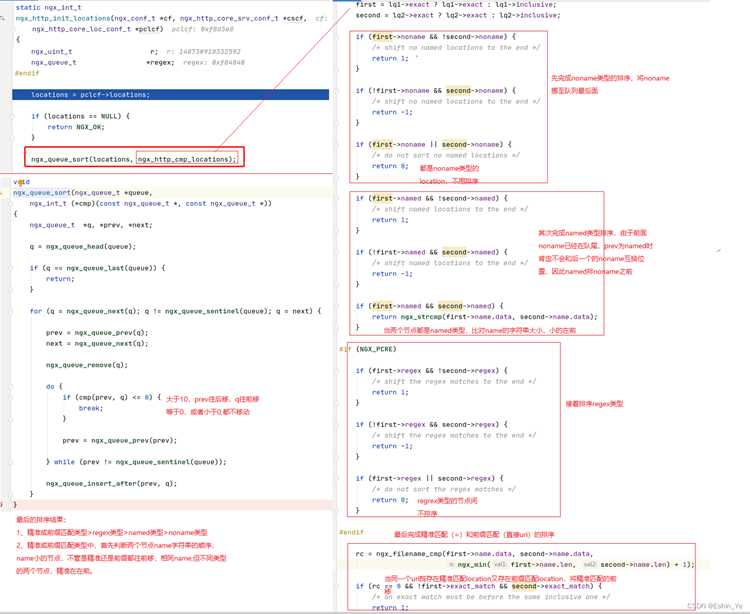
Task: Click 'if (!first->noname && second->noname) {' line
Action: click(x=436, y=91)
